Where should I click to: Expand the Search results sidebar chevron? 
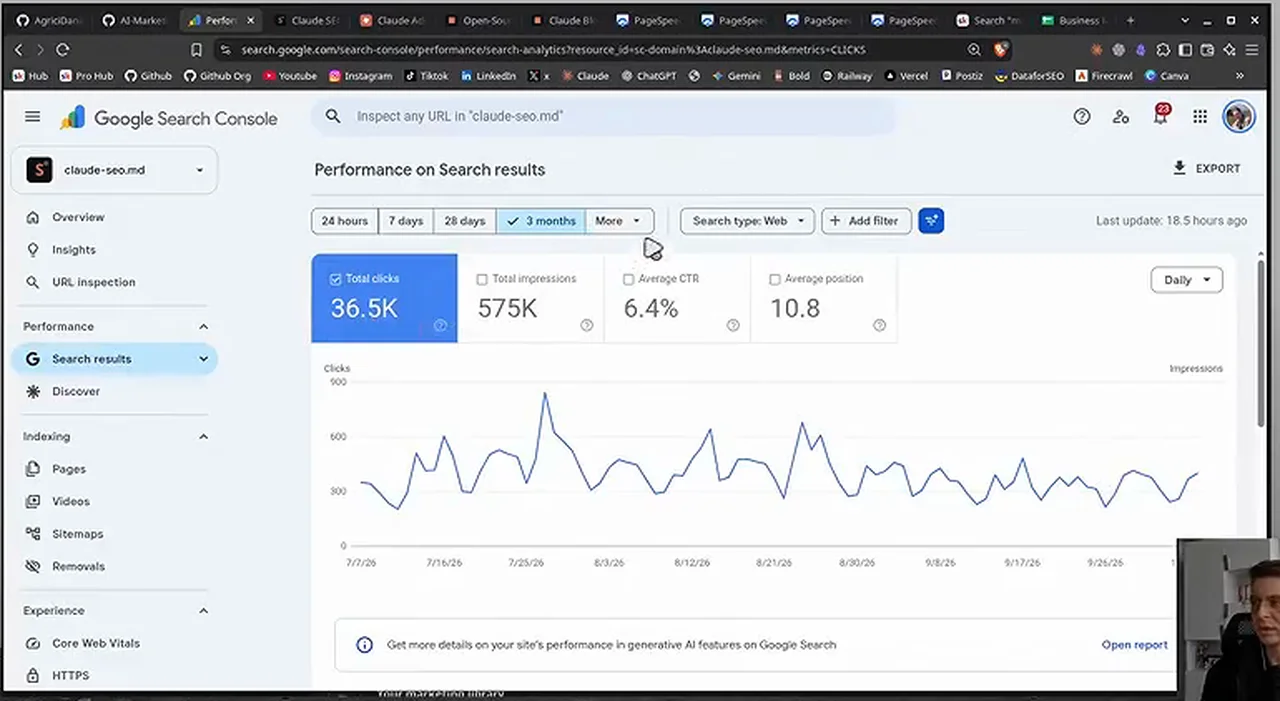tap(203, 359)
